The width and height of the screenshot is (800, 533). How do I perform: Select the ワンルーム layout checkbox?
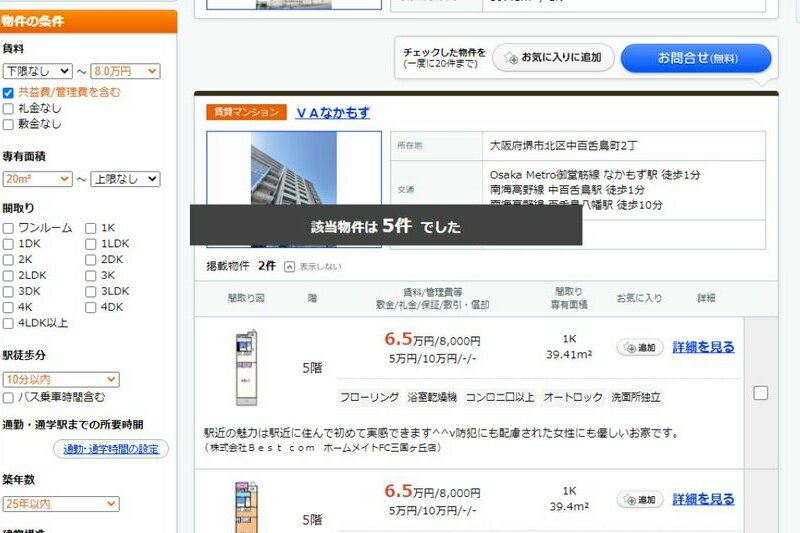click(9, 228)
